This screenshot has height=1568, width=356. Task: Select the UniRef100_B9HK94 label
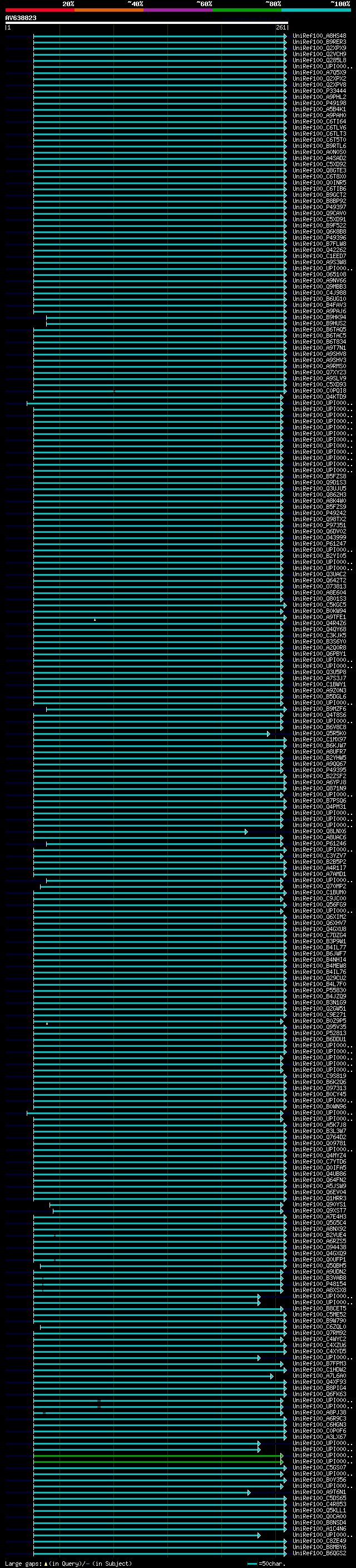[x=319, y=317]
